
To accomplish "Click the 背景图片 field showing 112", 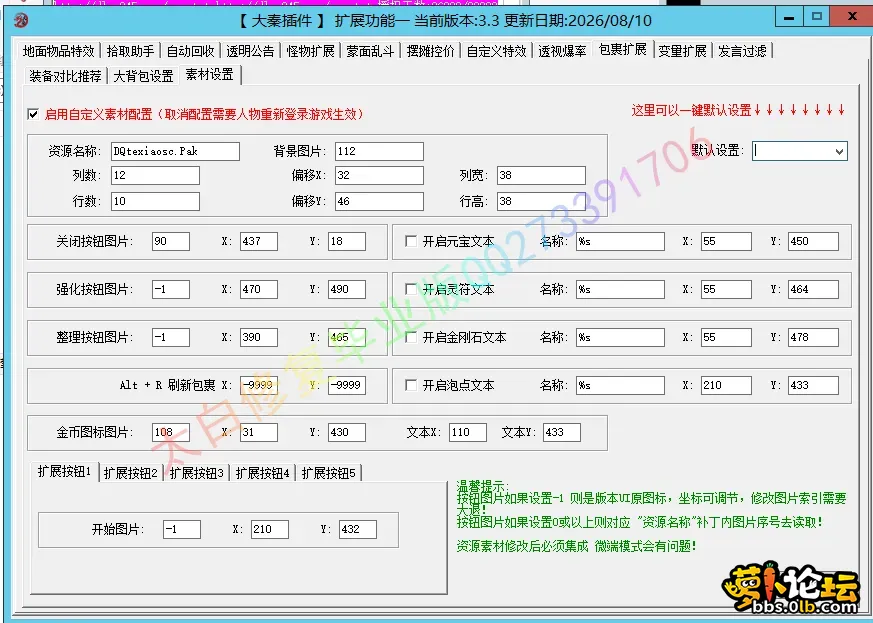I will 379,151.
